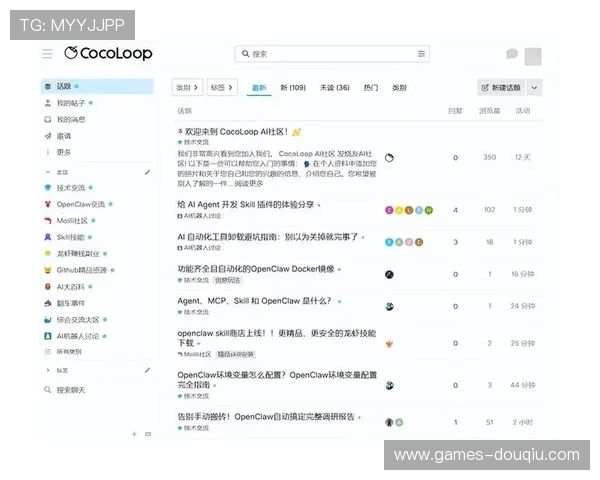Screen dimensions: 600x480
Task: Open topic 告别手动搬砖 OpenClaw自动搞定完整调研报告
Action: tap(266, 416)
